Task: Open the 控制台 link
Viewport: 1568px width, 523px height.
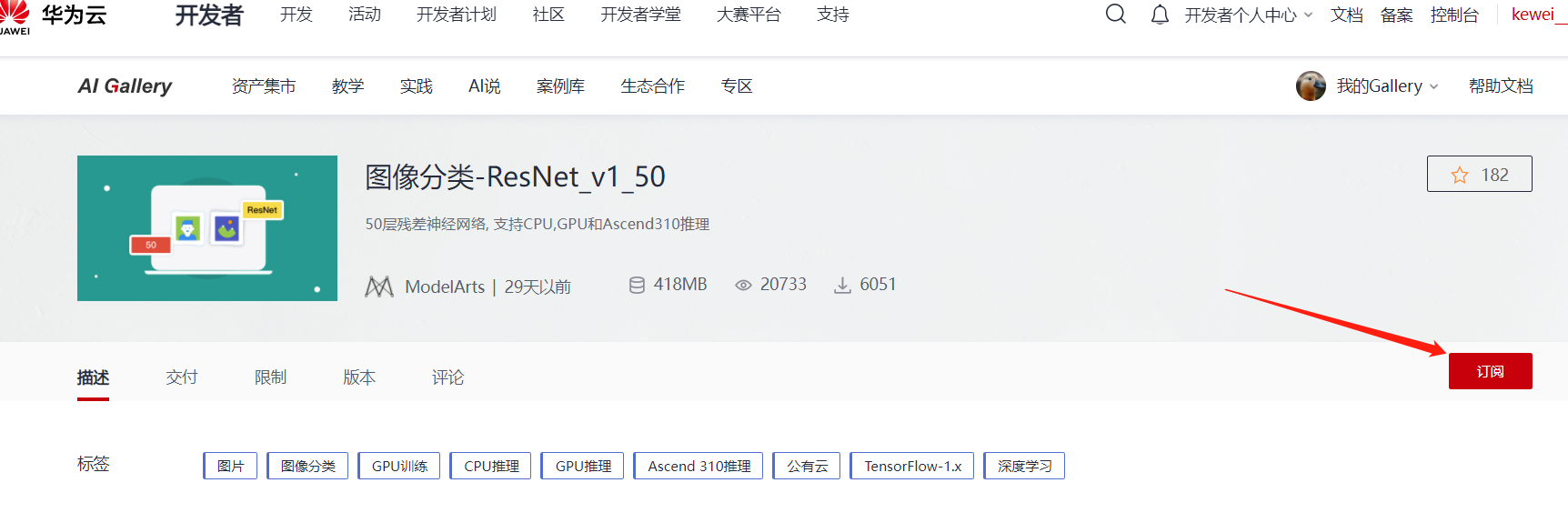Action: click(x=1454, y=15)
